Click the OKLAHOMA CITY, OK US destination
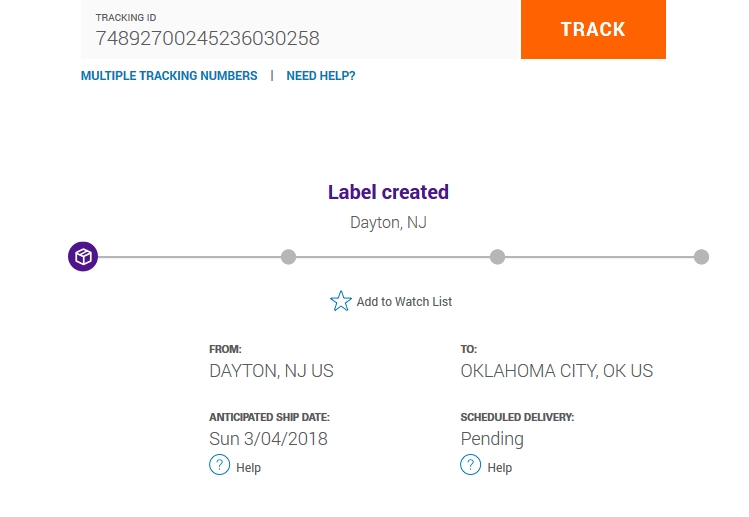Image resolution: width=749 pixels, height=517 pixels. coord(556,371)
